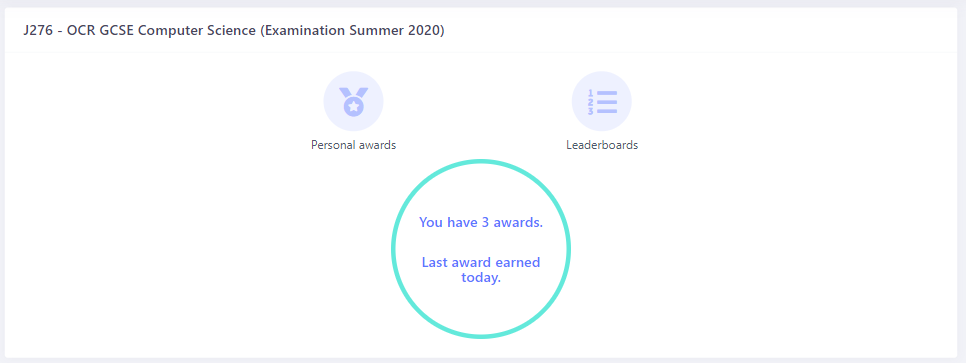This screenshot has width=966, height=363.
Task: Open the Personal awards medal icon
Action: click(x=353, y=101)
